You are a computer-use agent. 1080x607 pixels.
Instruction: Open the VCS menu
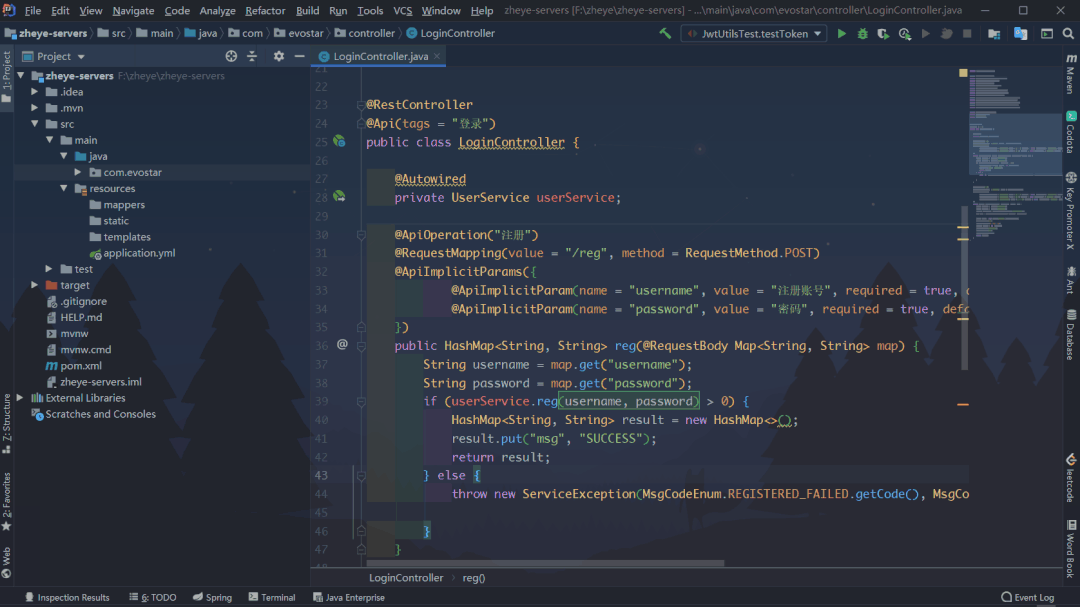coord(402,10)
